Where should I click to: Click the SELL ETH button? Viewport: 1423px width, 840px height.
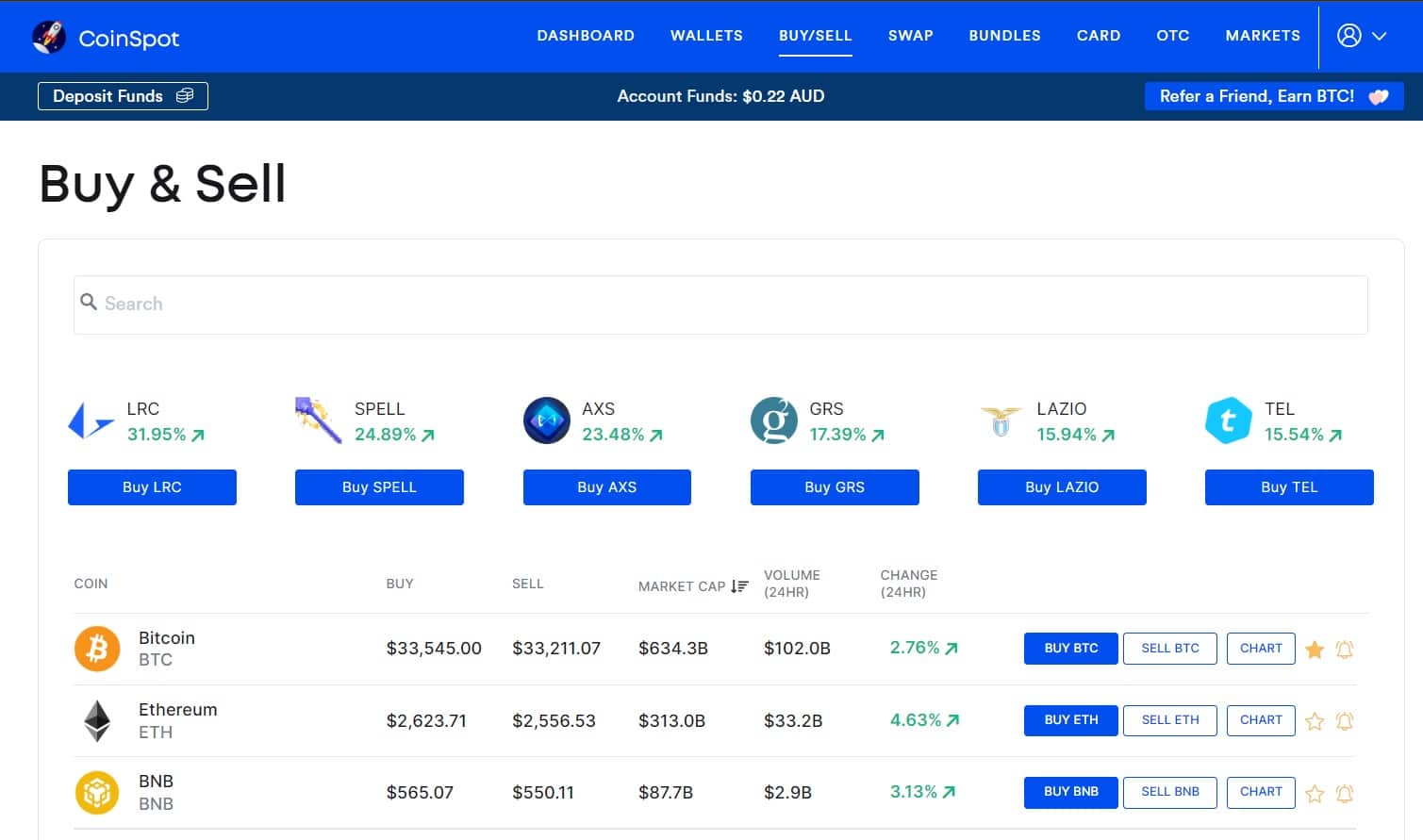click(1170, 720)
